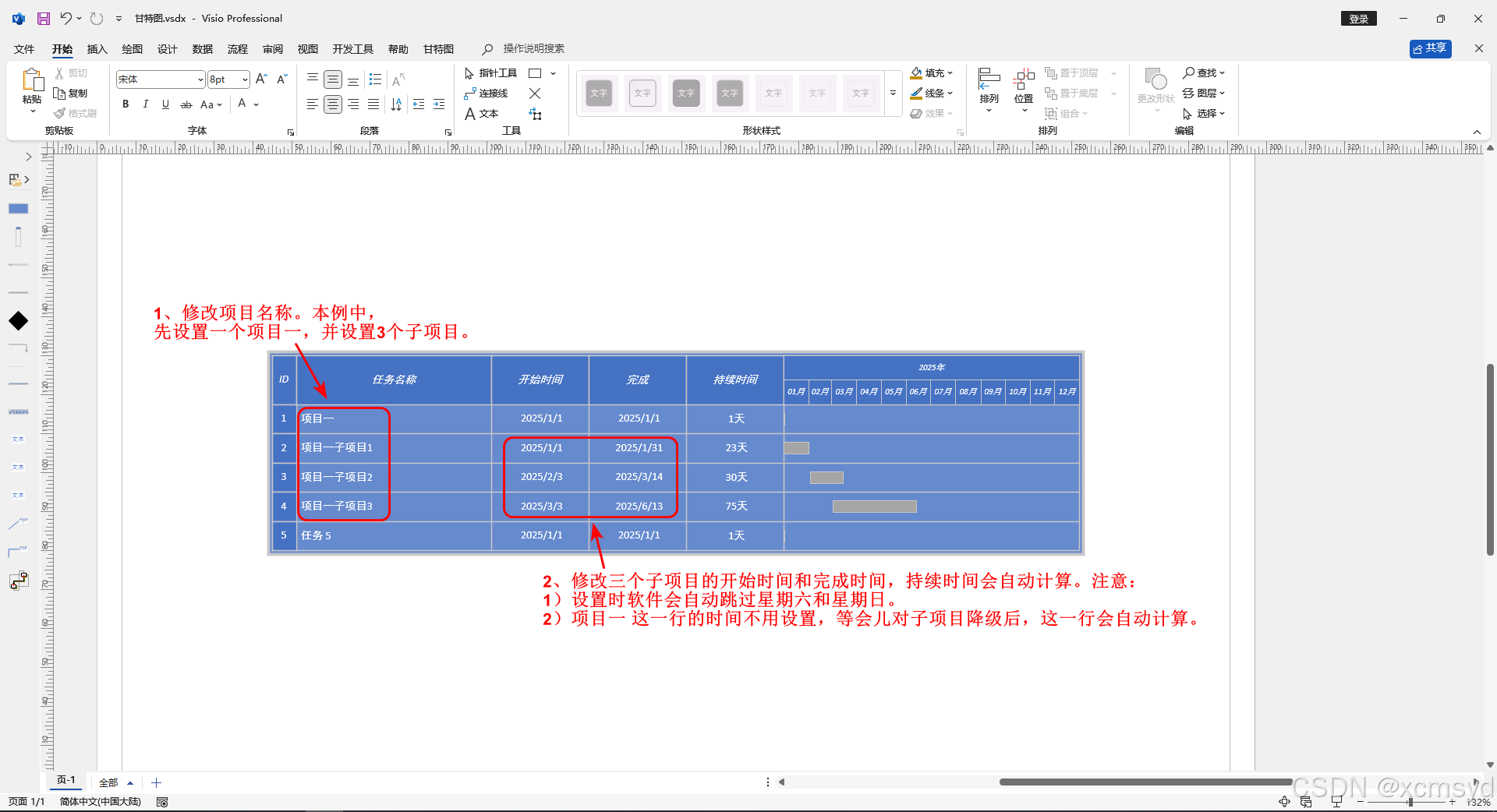Select the task name cell 项目一子项目2
This screenshot has width=1497, height=812.
(x=394, y=477)
